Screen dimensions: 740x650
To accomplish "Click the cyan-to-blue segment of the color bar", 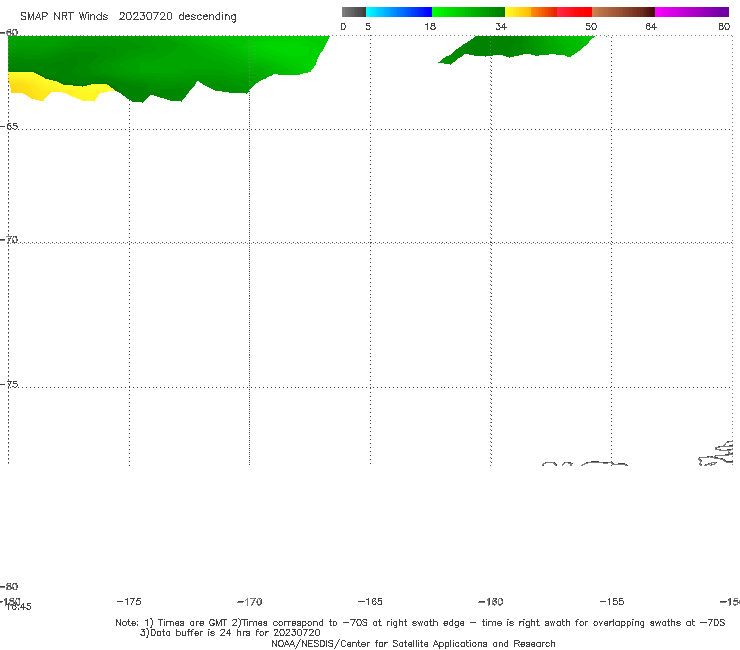I will pyautogui.click(x=399, y=12).
